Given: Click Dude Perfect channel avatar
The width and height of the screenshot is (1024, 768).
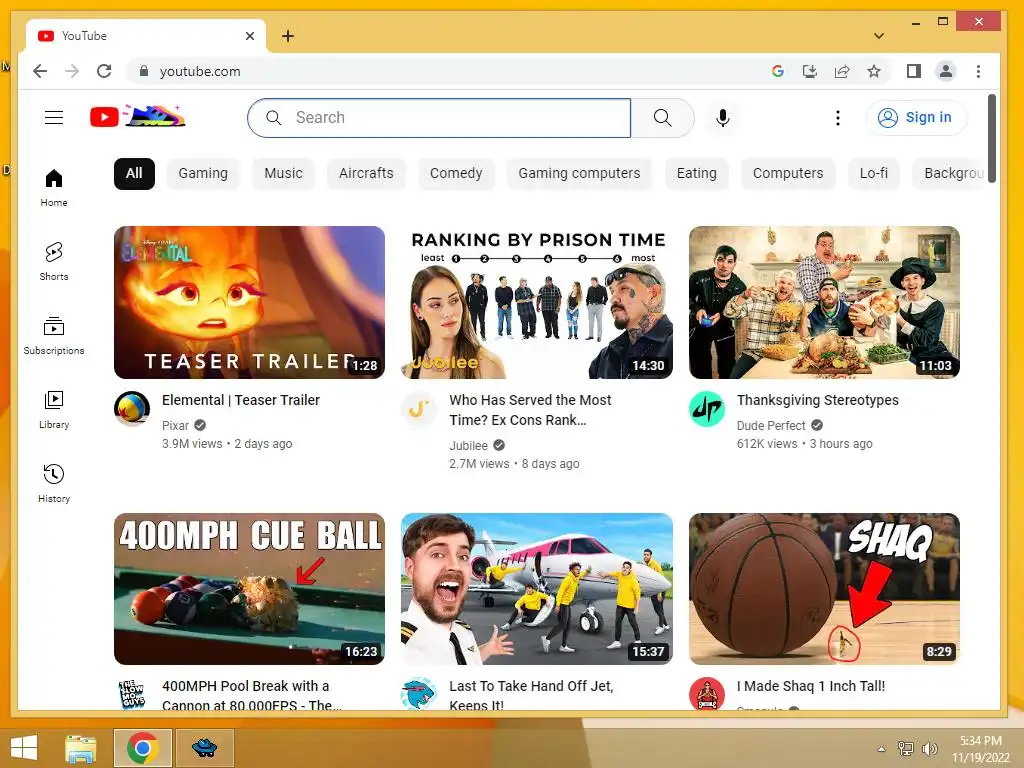Looking at the screenshot, I should (707, 409).
